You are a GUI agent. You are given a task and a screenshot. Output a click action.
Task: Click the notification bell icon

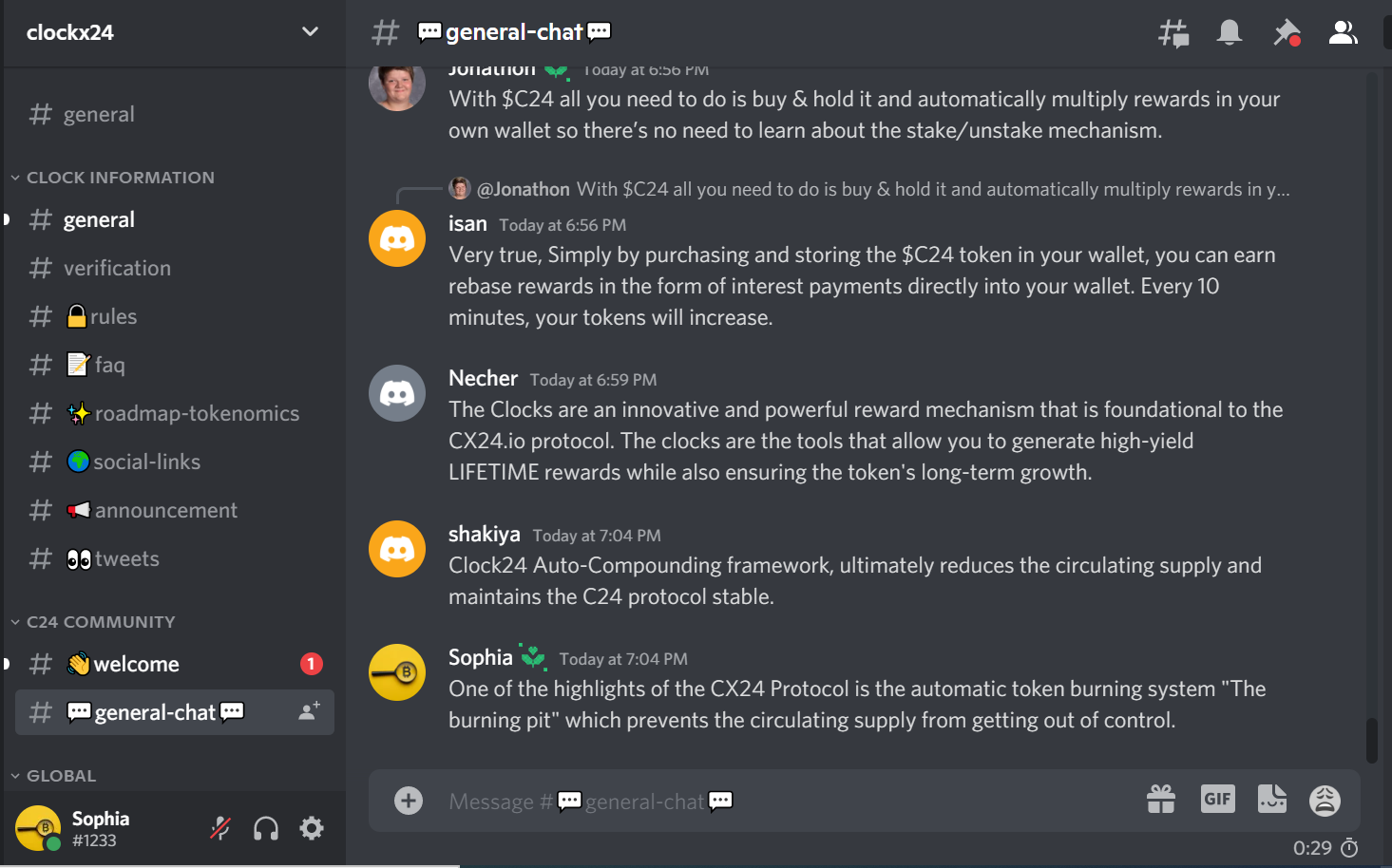1230,33
